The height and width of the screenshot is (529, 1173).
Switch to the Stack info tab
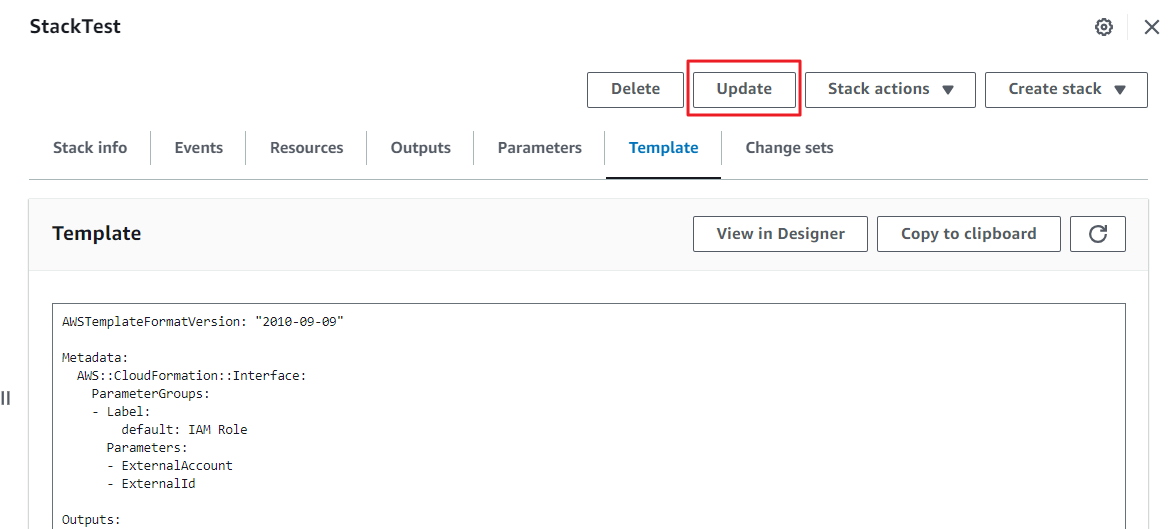tap(90, 148)
